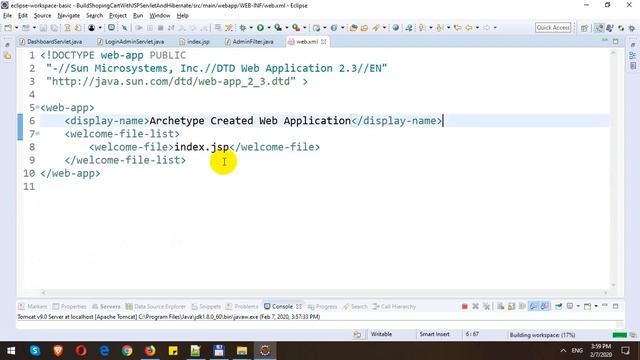Open the Call Hierarchy tab

[x=394, y=307]
